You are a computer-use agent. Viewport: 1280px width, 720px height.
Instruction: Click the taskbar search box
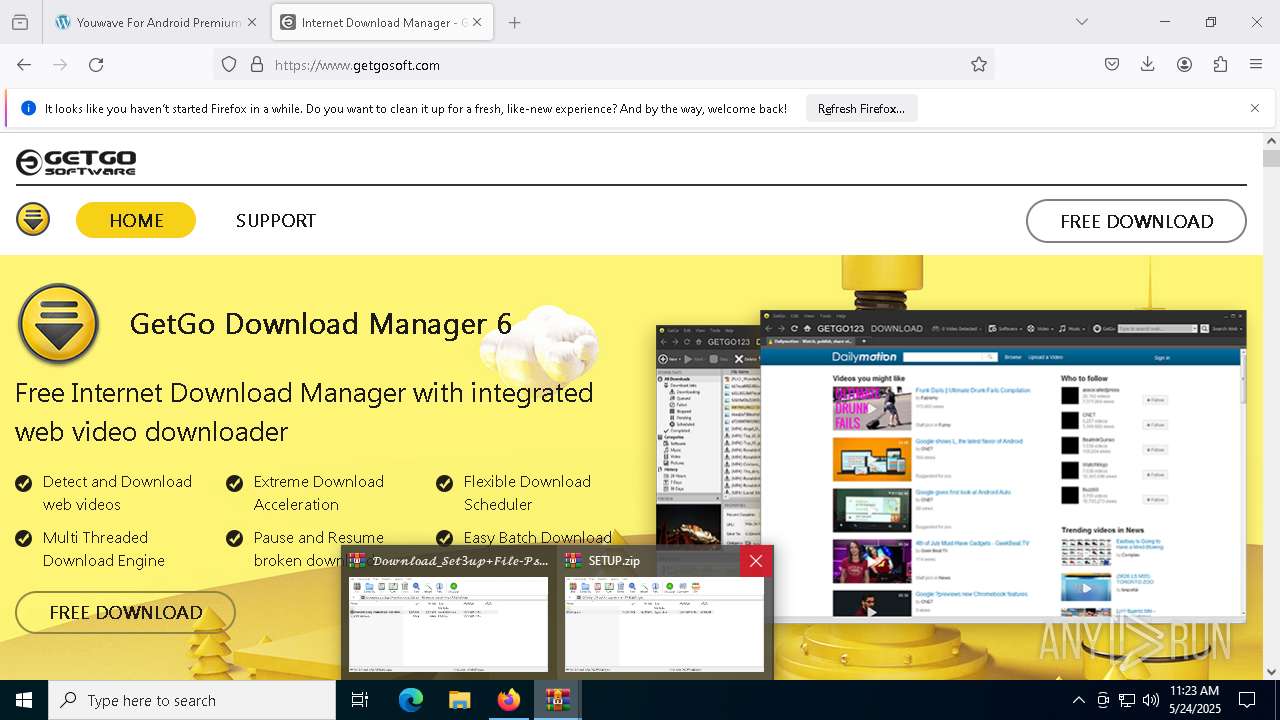tap(192, 700)
